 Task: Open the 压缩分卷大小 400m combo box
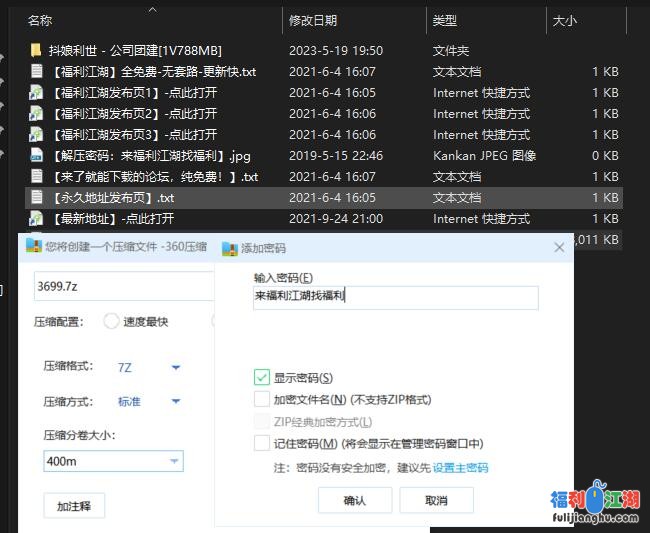tap(175, 461)
